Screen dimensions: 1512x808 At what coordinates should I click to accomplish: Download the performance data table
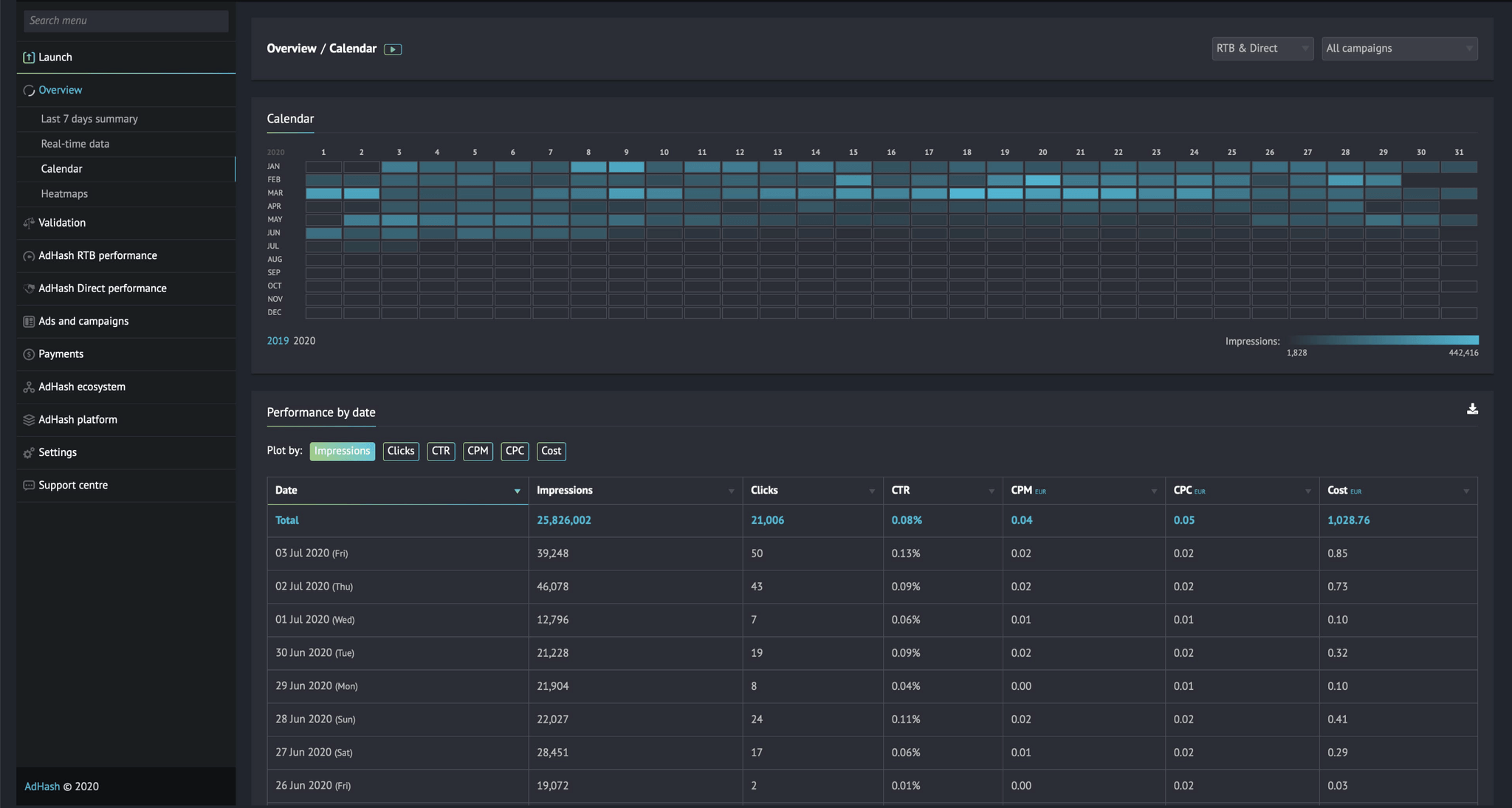[x=1472, y=409]
